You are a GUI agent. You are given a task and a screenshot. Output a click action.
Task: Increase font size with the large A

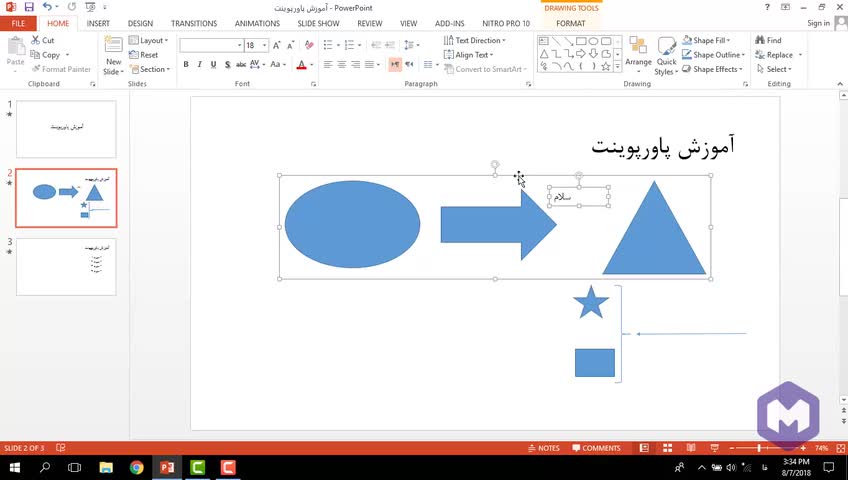pyautogui.click(x=277, y=45)
